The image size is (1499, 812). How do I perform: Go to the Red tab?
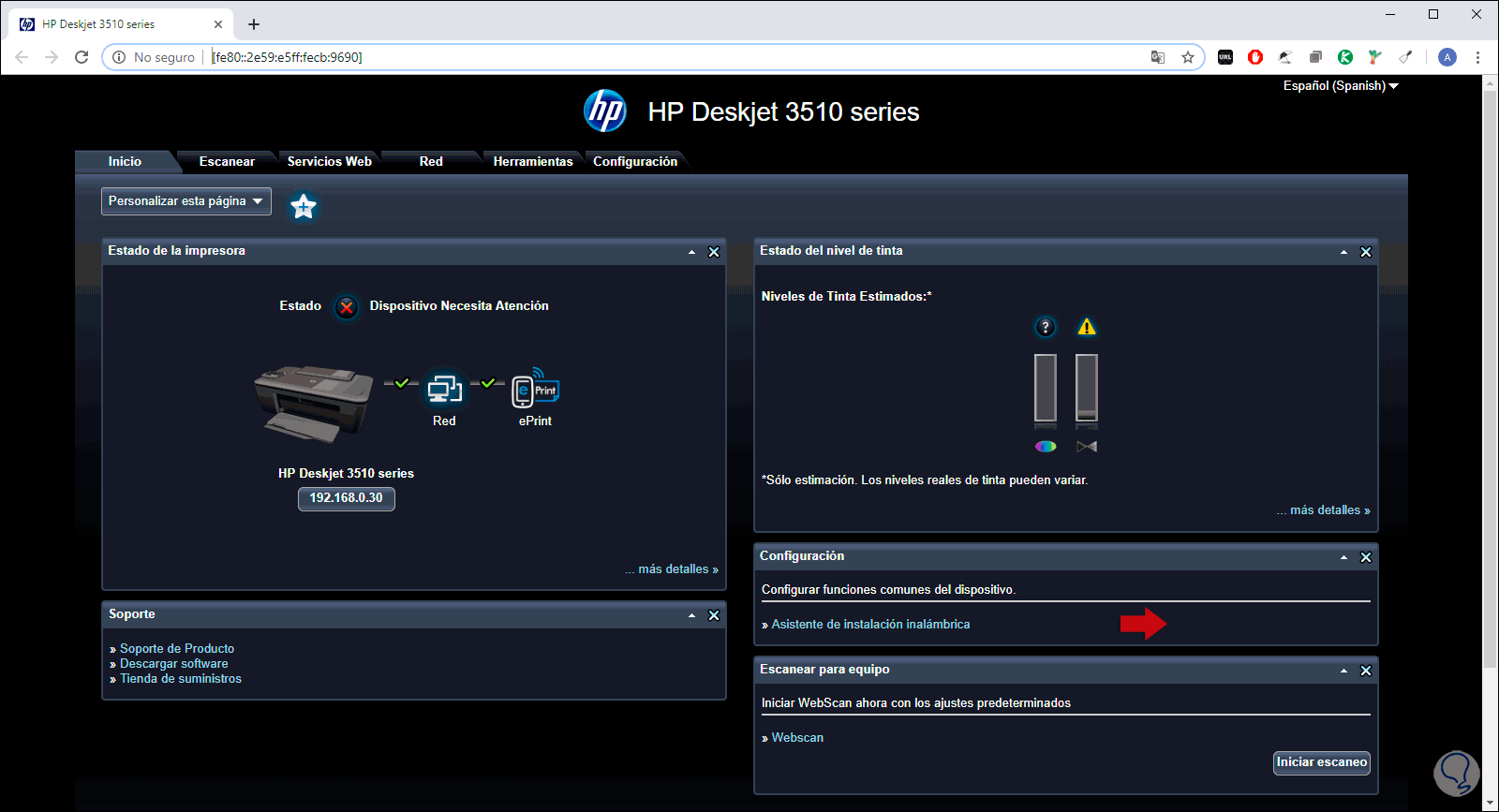click(x=431, y=161)
